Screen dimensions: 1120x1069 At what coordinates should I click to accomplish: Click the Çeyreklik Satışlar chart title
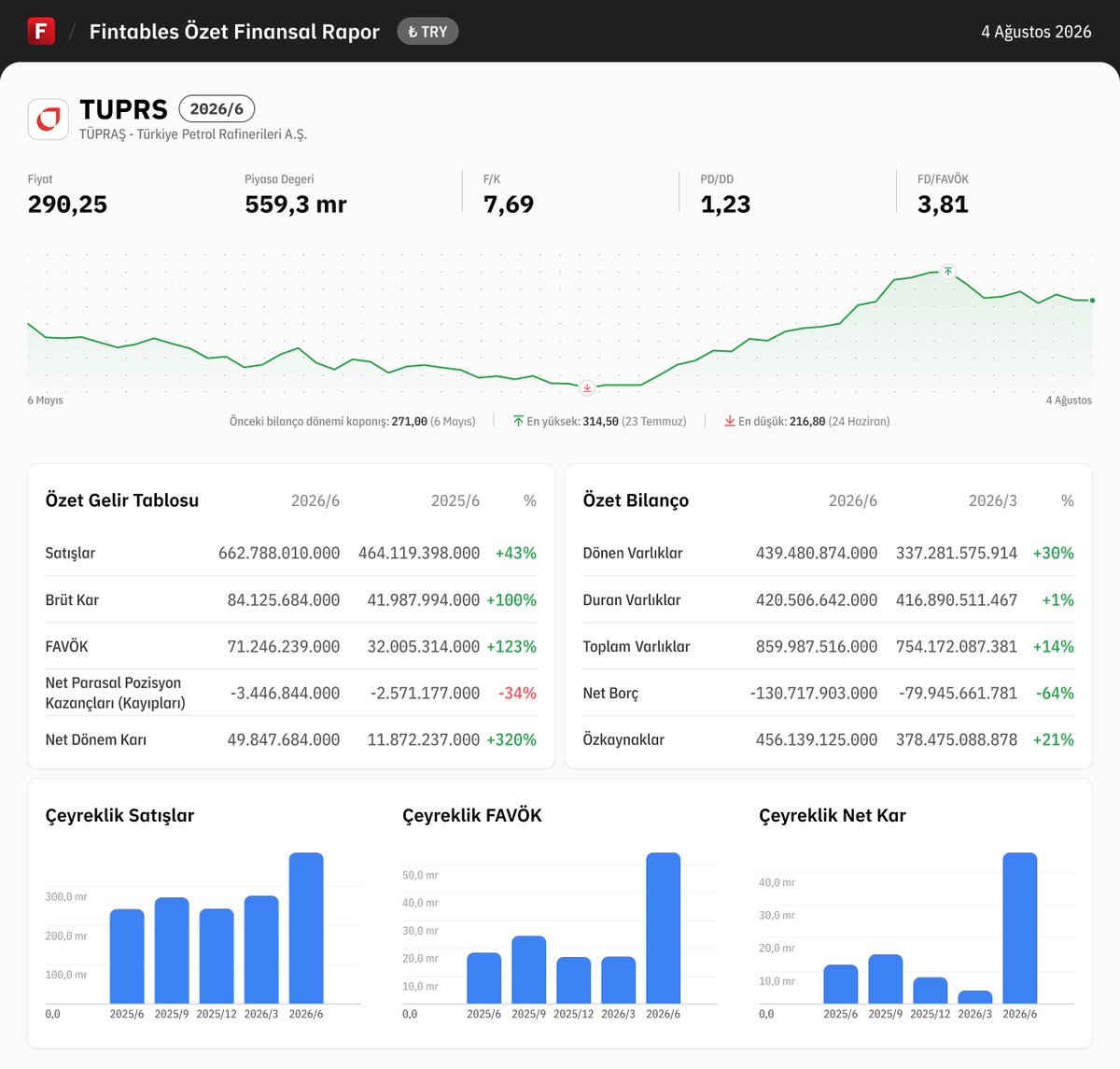[x=119, y=816]
